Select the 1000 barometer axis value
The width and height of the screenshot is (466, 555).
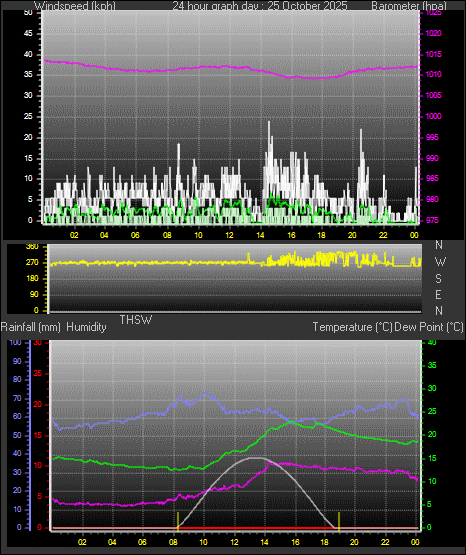click(x=433, y=116)
